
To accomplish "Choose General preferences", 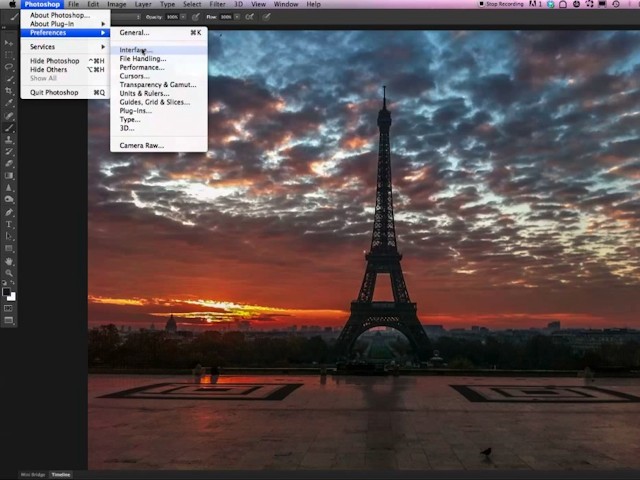I will click(159, 33).
